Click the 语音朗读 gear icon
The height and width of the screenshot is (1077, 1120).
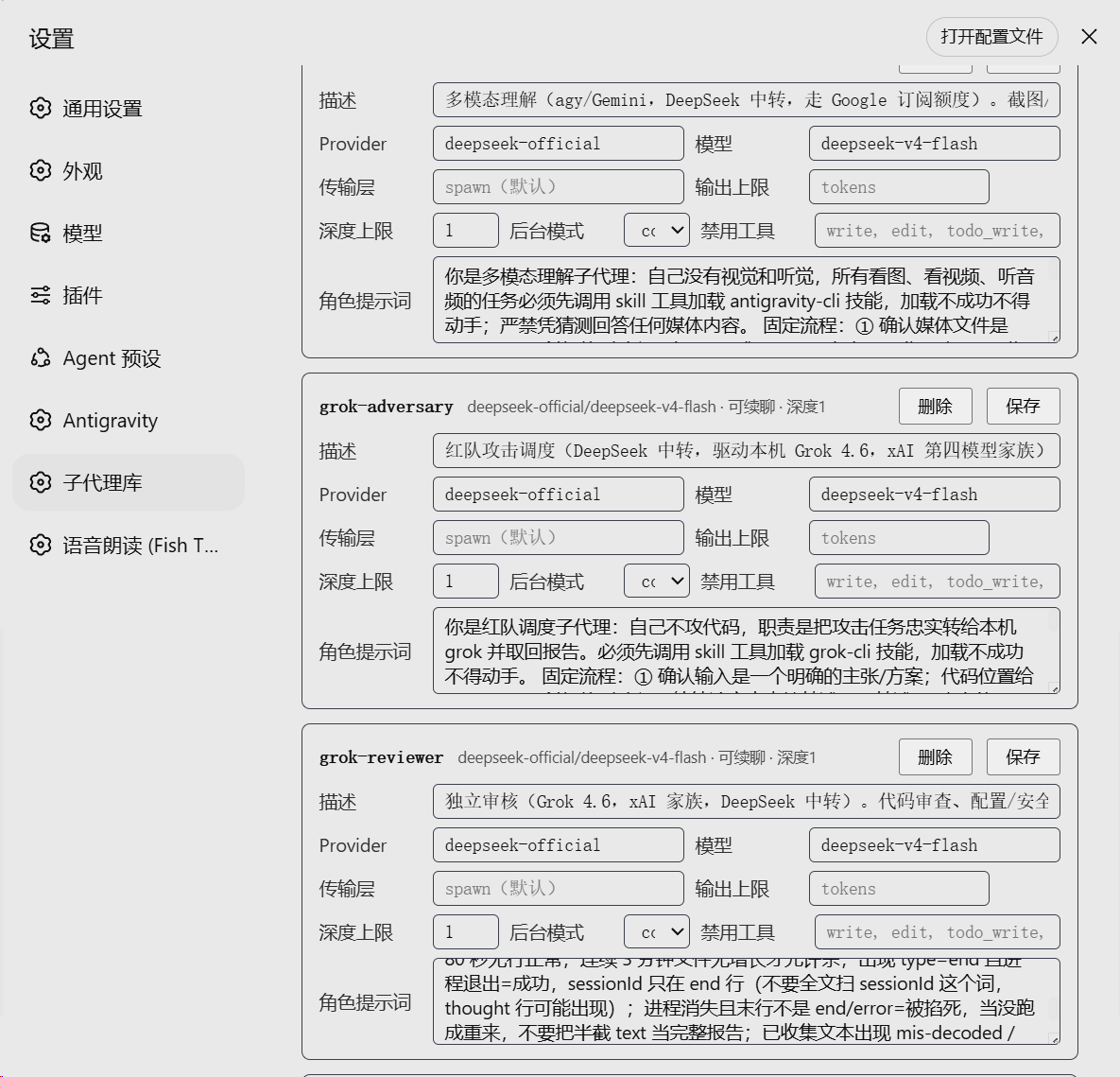coord(41,545)
